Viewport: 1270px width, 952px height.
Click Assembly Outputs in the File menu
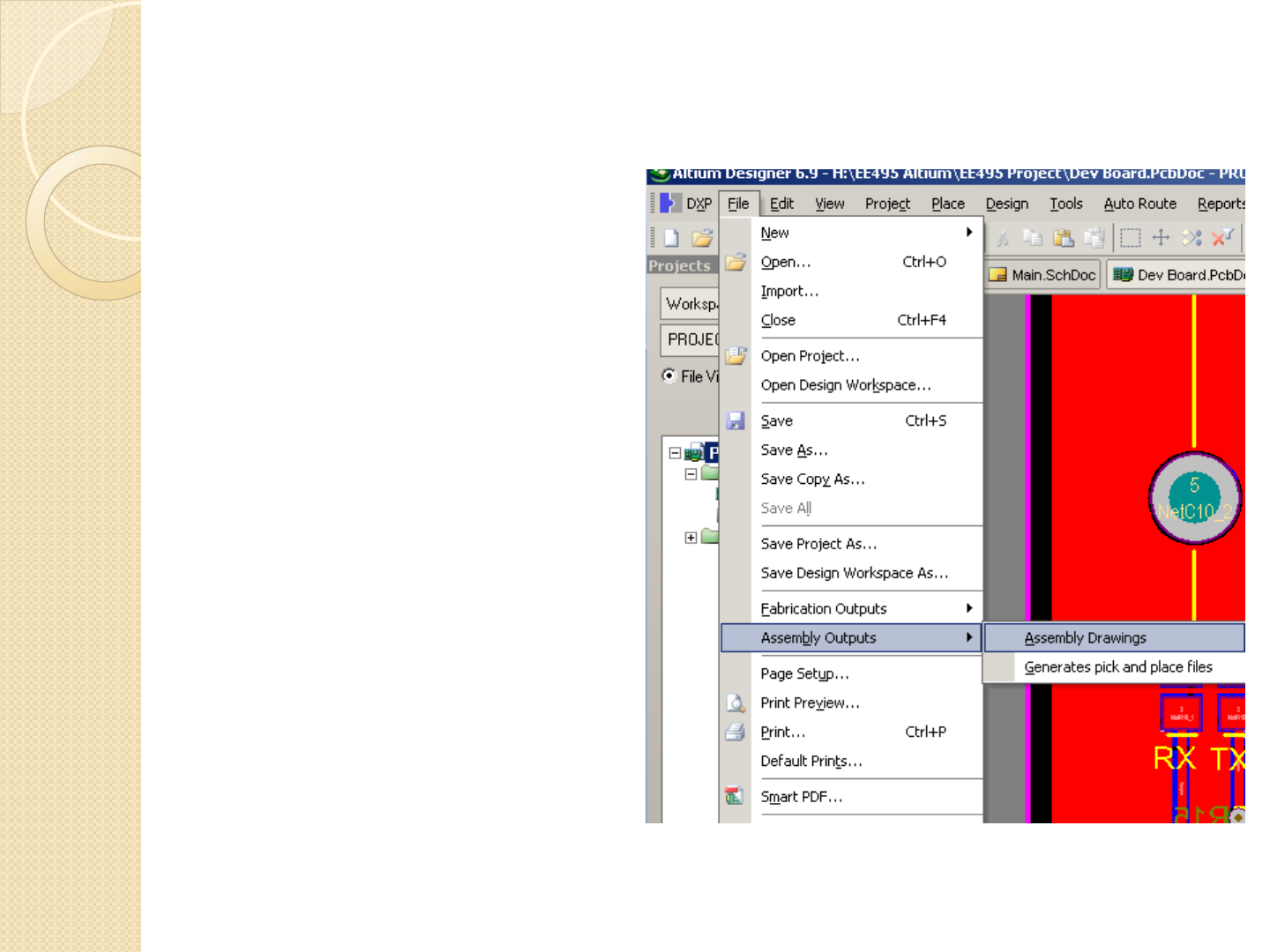[x=852, y=637]
